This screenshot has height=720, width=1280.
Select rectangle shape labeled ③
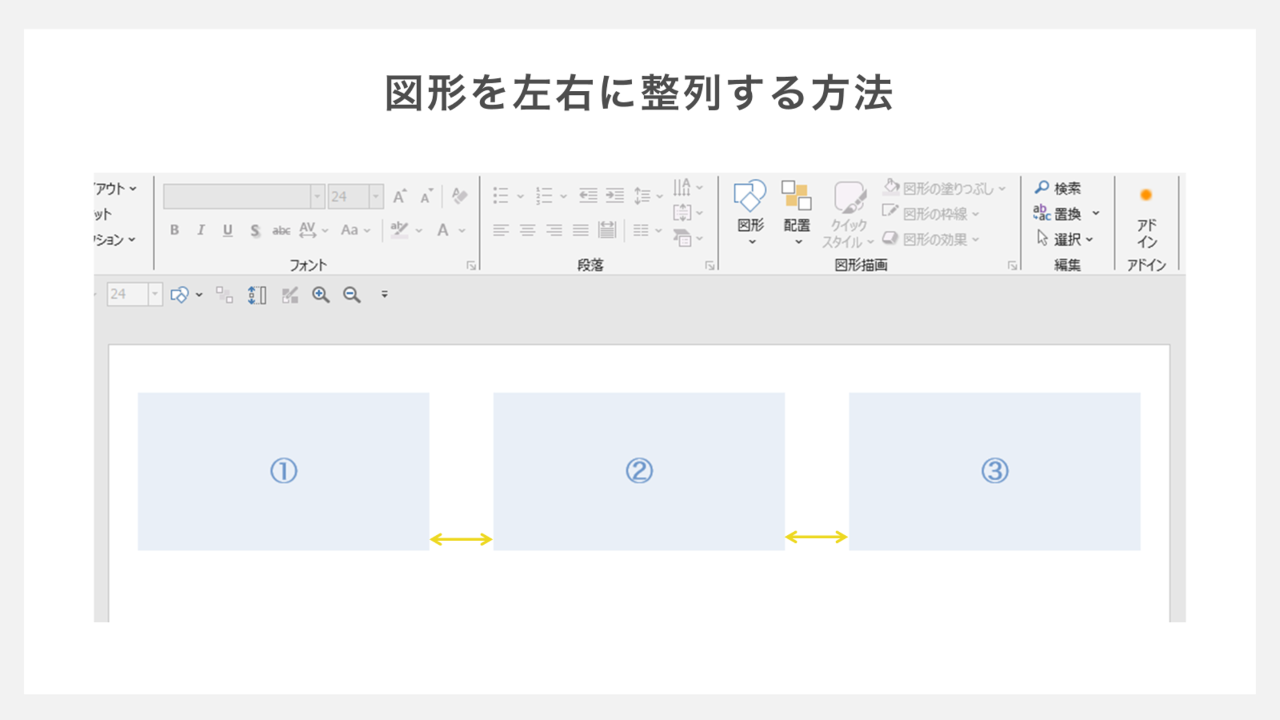click(995, 471)
